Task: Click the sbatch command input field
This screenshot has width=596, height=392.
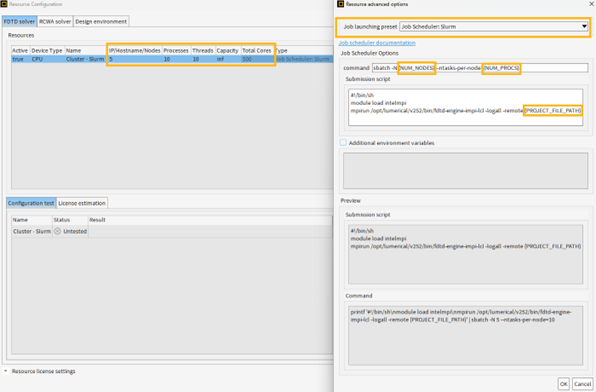Action: tap(480, 68)
